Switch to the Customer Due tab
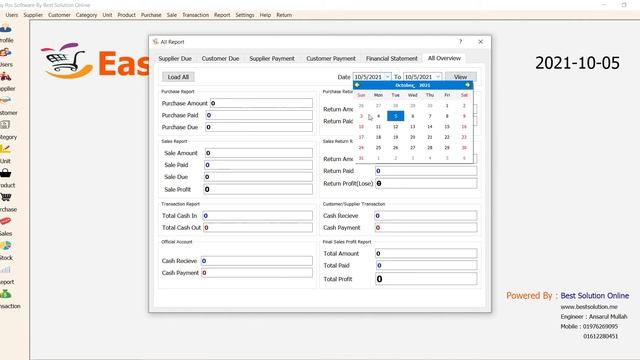Image resolution: width=640 pixels, height=360 pixels. [220, 58]
